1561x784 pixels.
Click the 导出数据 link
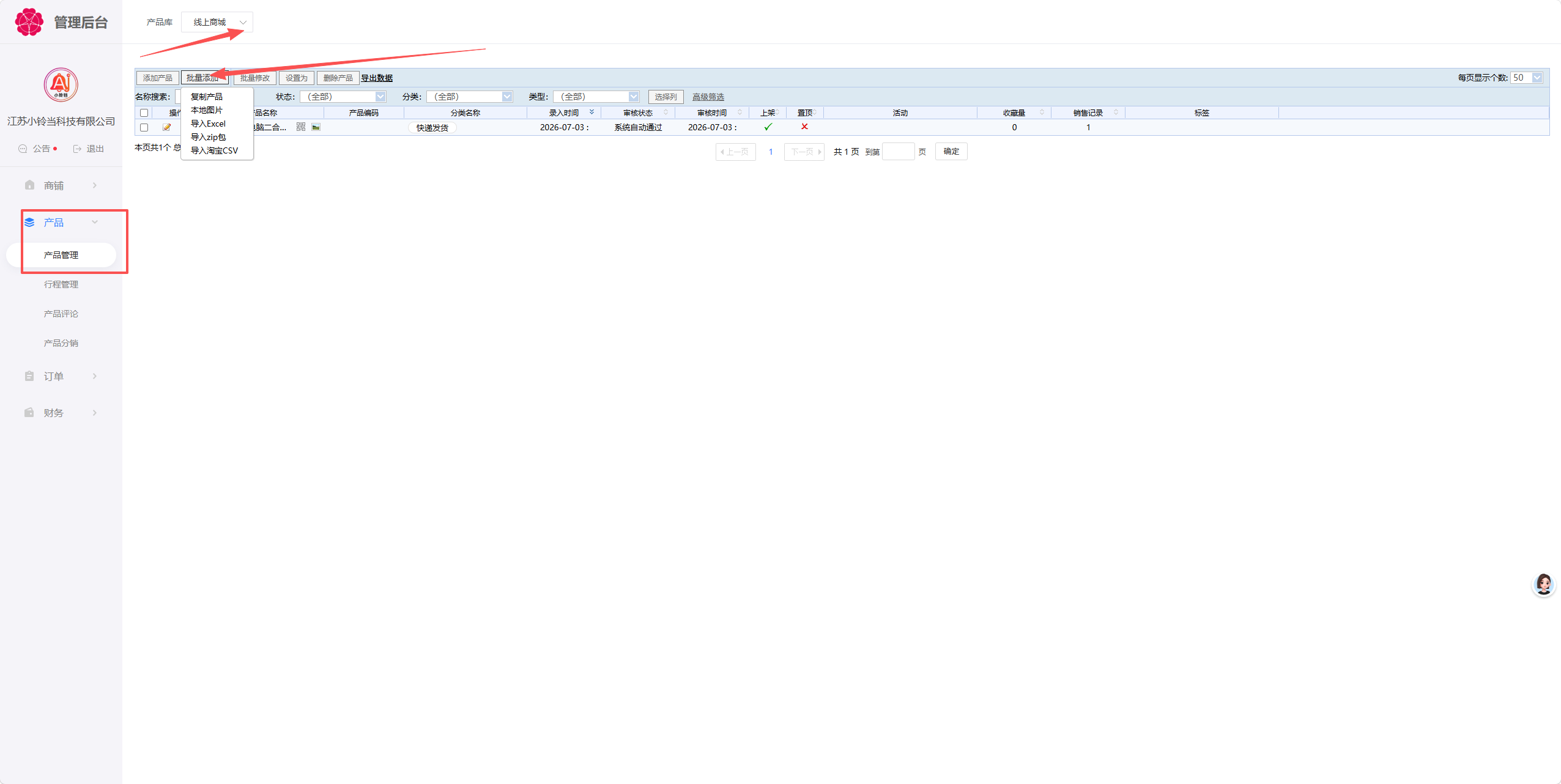click(377, 78)
